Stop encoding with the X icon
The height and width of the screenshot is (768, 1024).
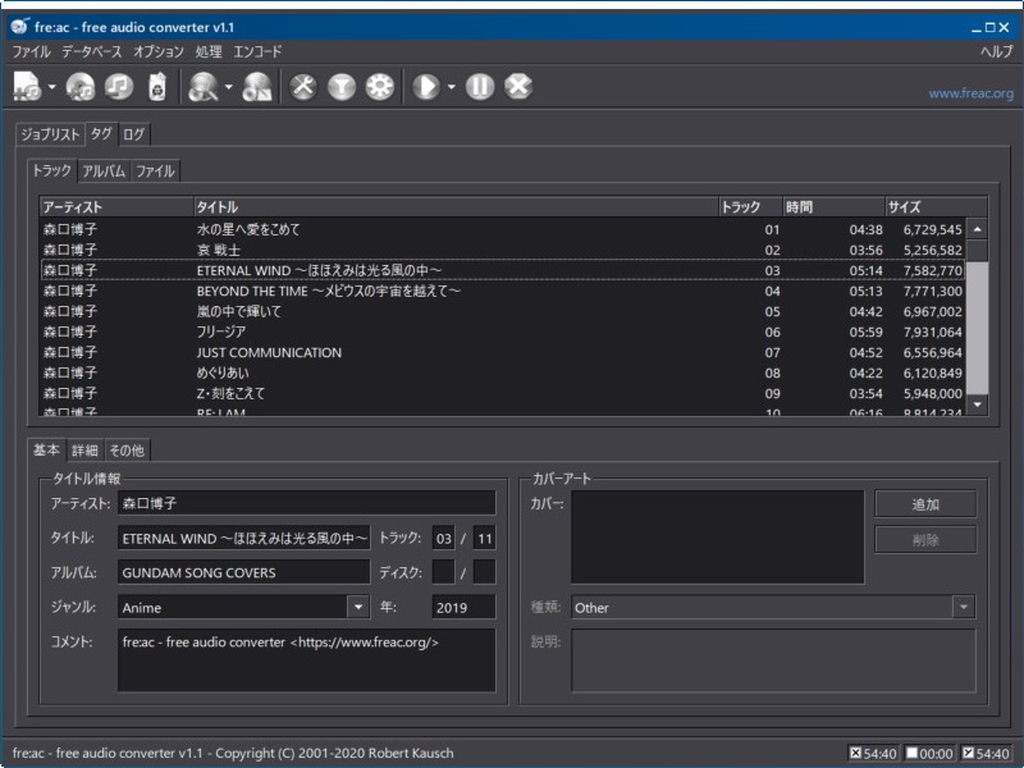click(519, 86)
